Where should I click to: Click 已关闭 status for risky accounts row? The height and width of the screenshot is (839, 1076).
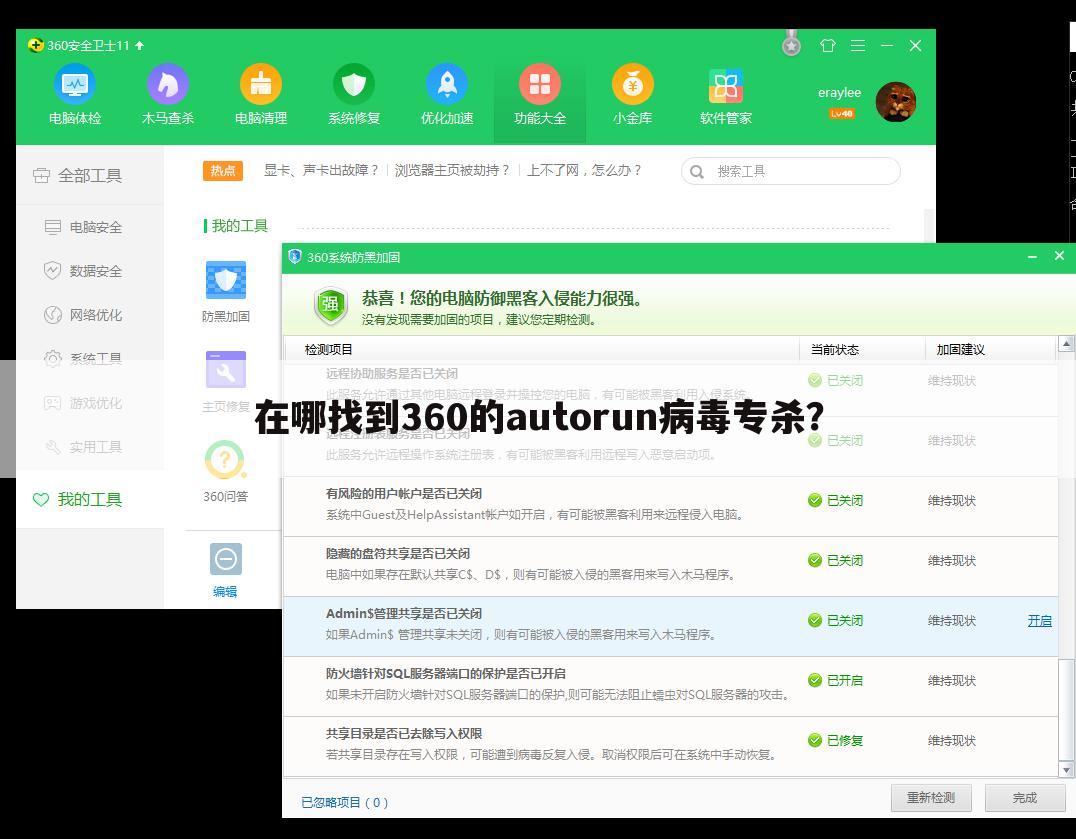click(835, 500)
